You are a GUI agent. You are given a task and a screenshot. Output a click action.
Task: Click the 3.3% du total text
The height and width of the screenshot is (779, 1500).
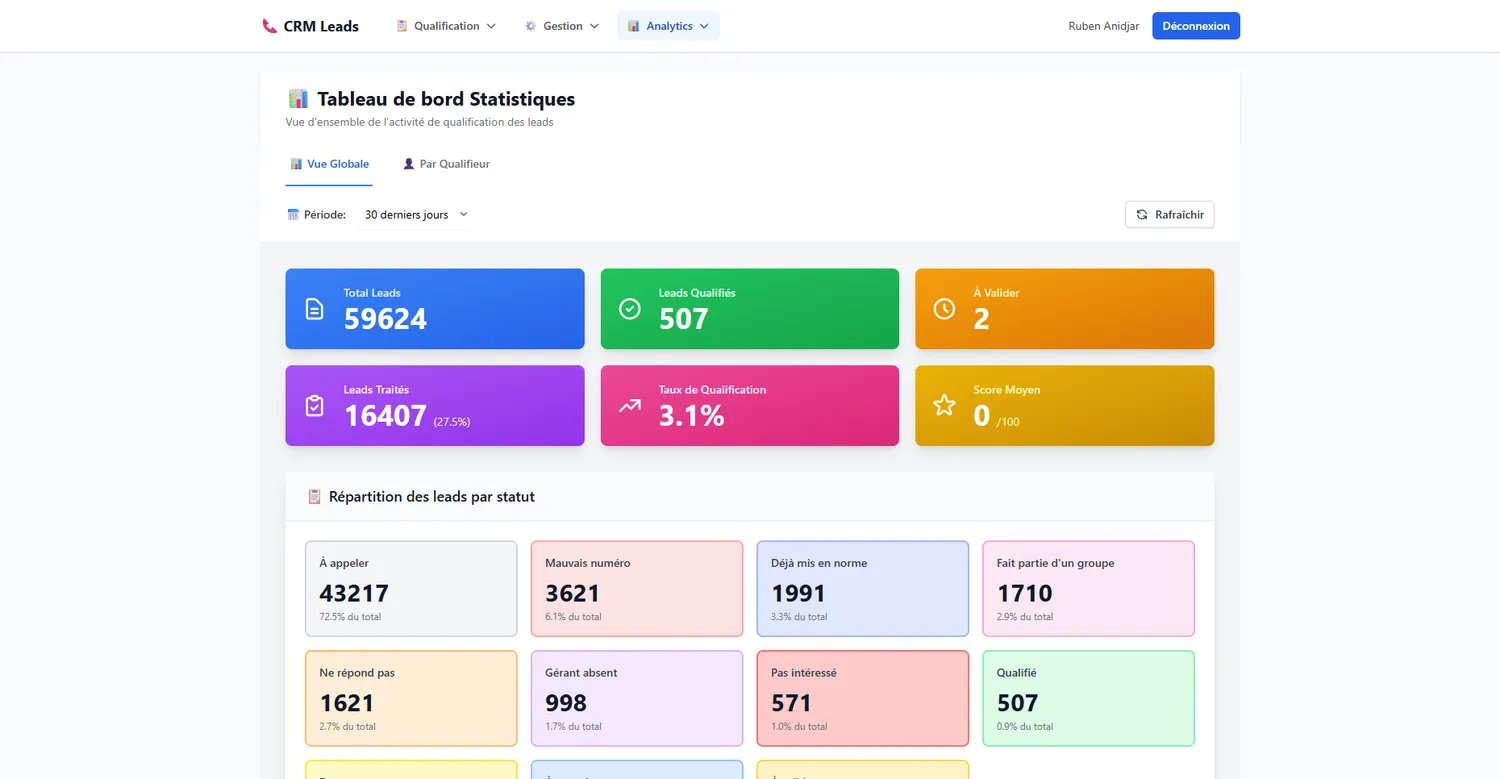click(x=799, y=617)
